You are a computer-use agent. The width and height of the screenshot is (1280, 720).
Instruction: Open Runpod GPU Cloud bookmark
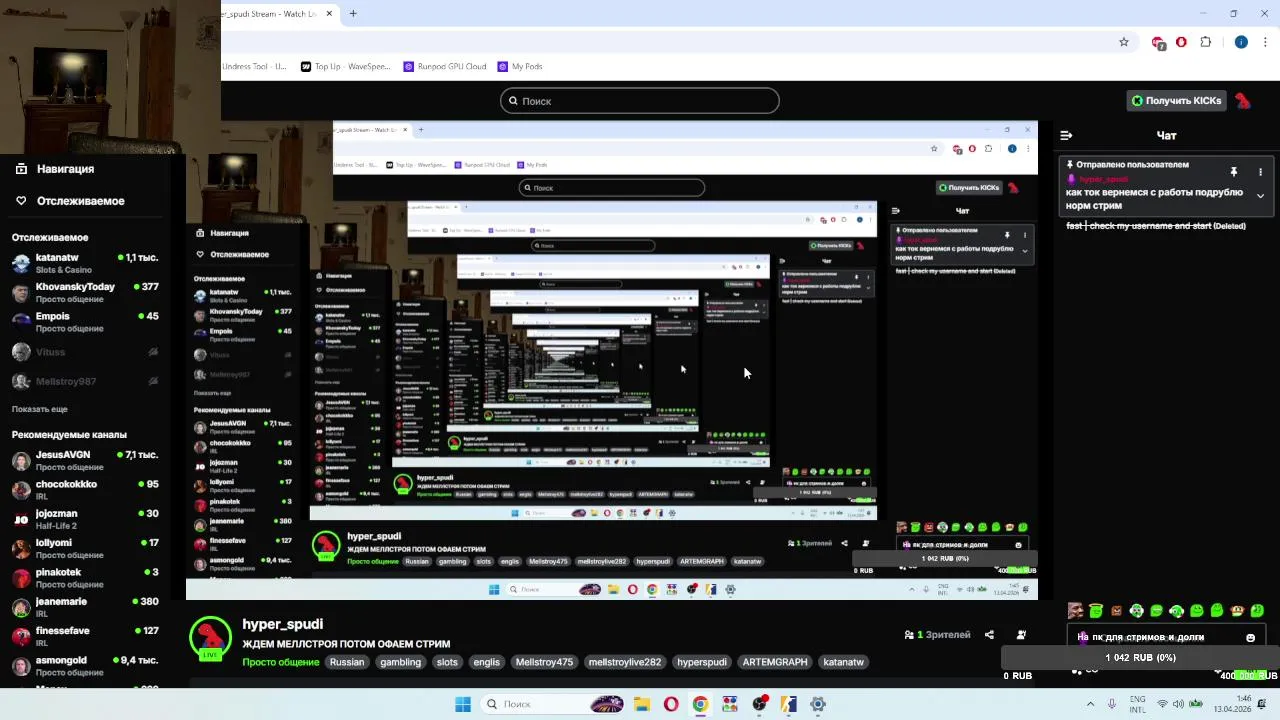(x=444, y=66)
